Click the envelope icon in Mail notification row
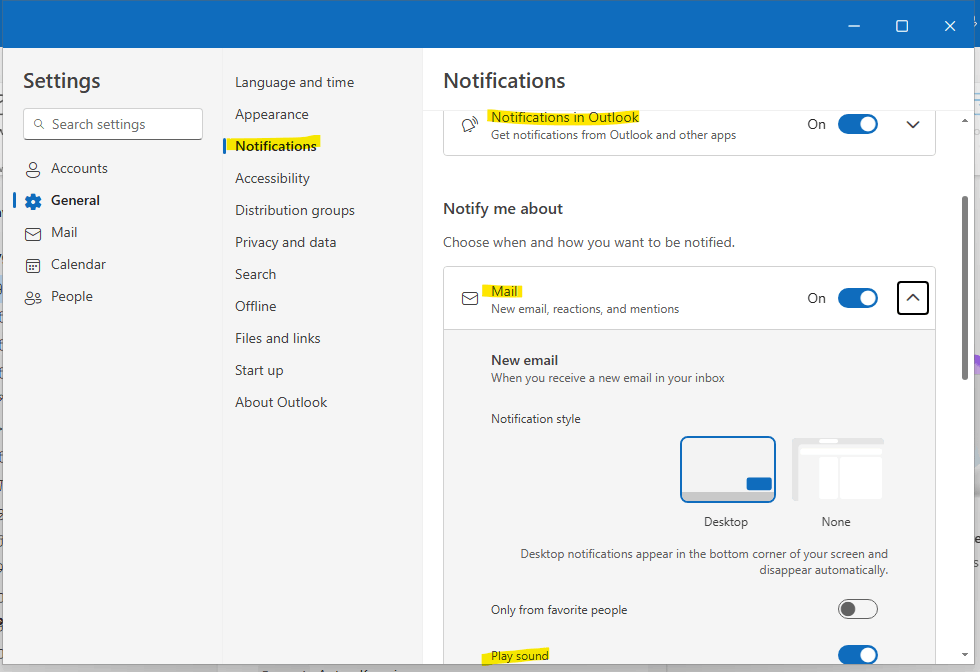This screenshot has width=980, height=672. (x=469, y=299)
